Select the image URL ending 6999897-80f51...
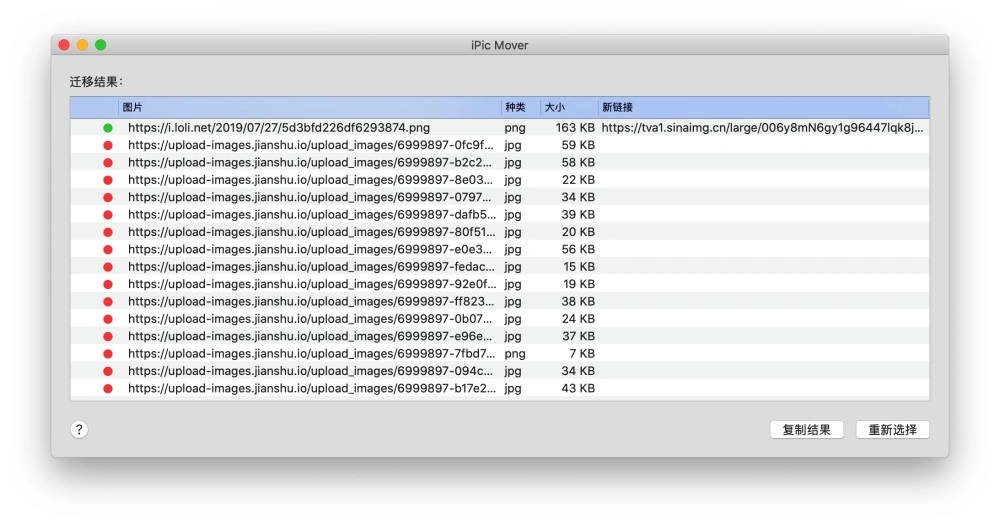This screenshot has height=525, width=1000. [312, 232]
